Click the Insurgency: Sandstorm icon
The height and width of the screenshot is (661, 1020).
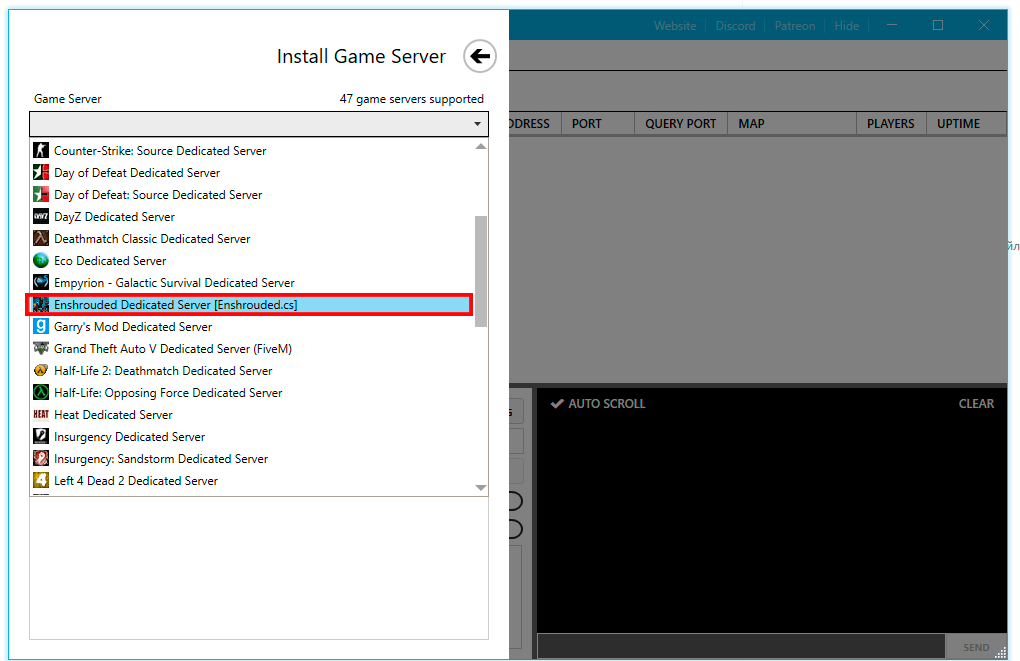point(41,459)
